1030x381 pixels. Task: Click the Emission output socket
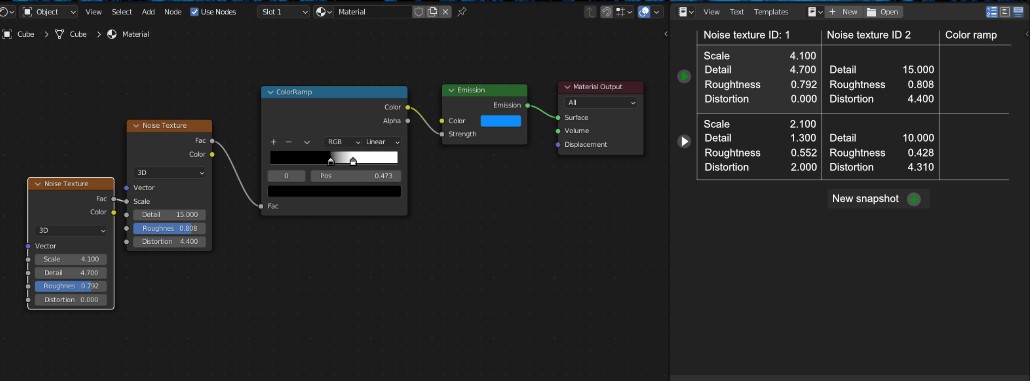click(527, 105)
